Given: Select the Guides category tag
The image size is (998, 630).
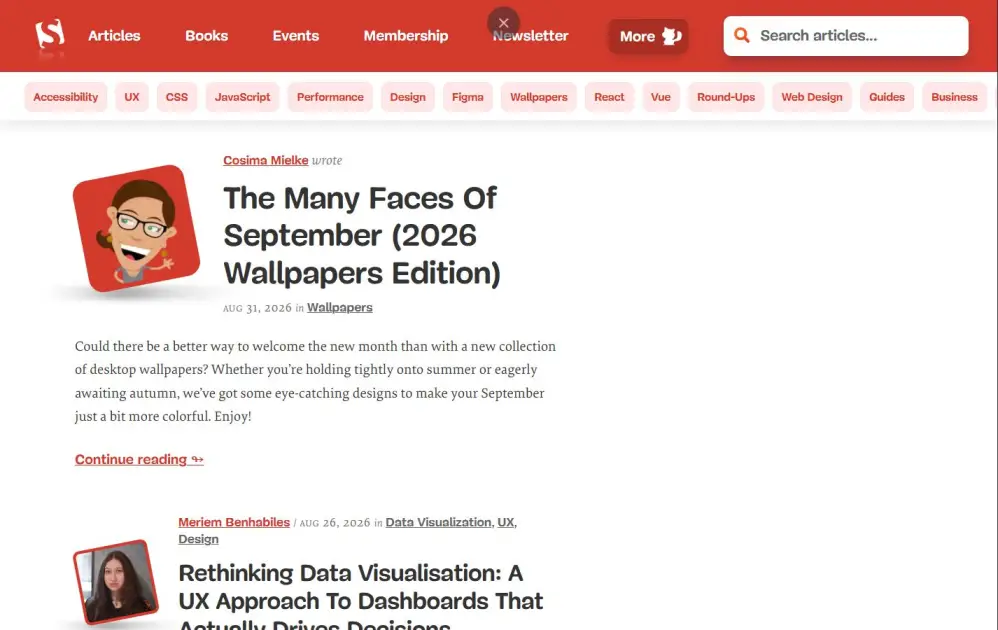Looking at the screenshot, I should tap(887, 97).
